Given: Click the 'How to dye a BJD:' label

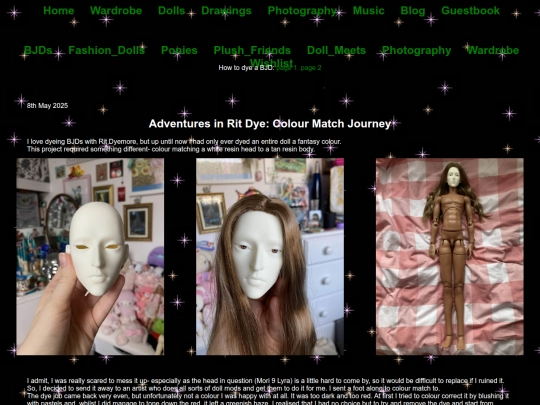Looking at the screenshot, I should tap(247, 68).
